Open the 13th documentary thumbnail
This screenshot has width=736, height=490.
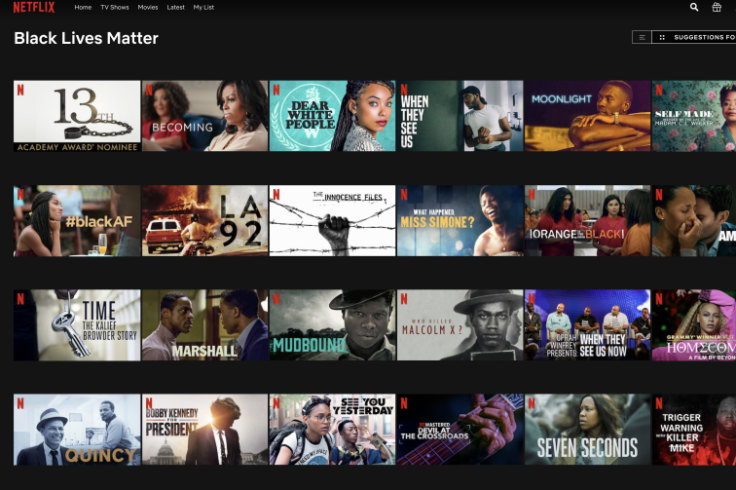point(77,116)
